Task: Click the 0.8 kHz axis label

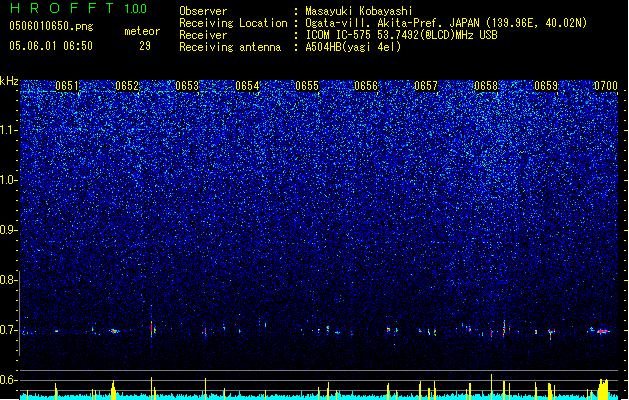Action: (x=8, y=280)
